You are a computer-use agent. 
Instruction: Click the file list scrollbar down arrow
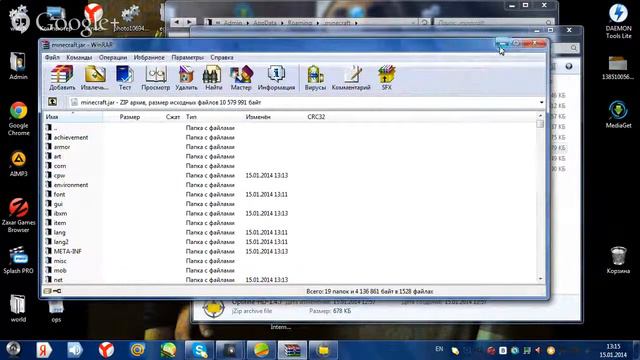tap(540, 279)
